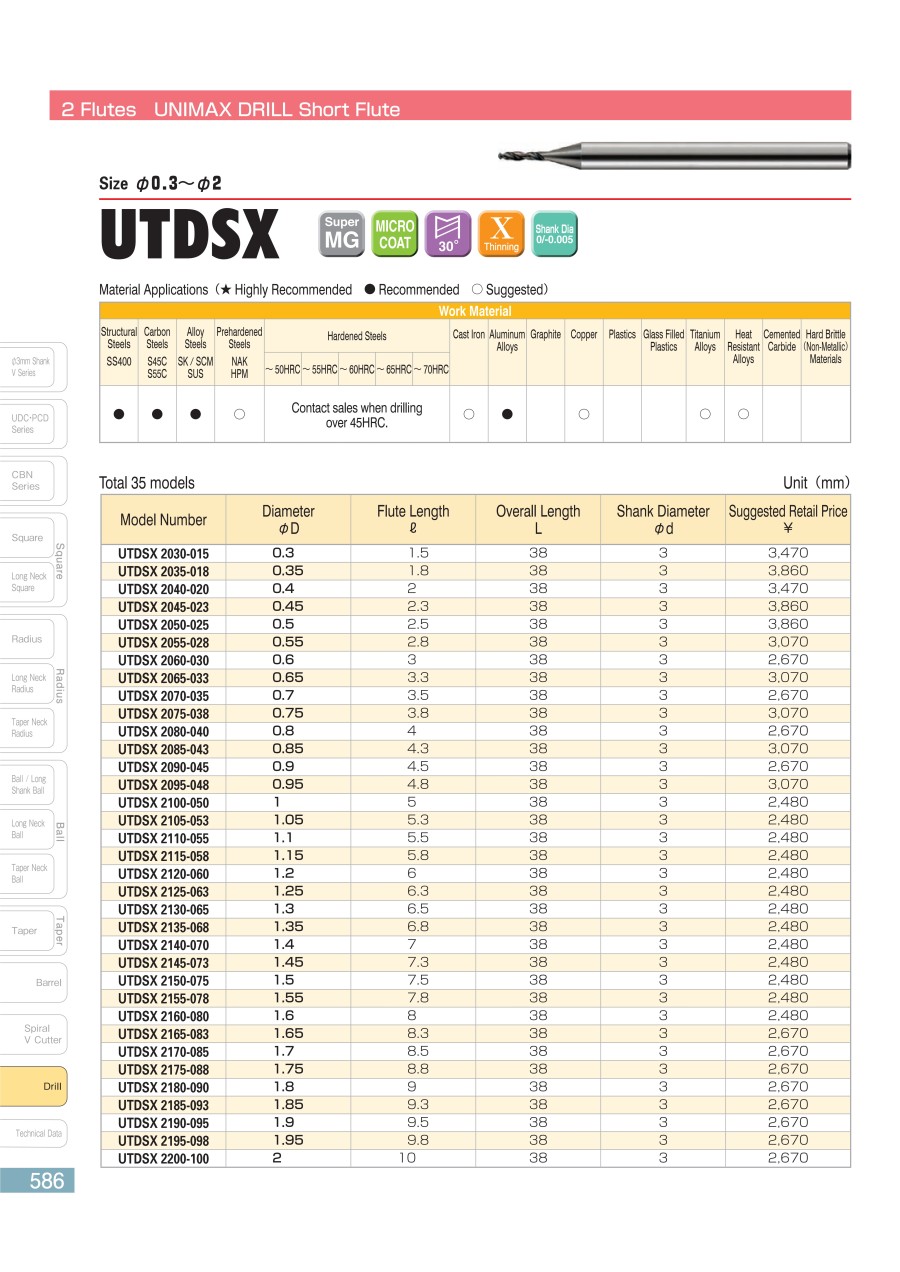
Task: Open the Square side tab
Action: (x=29, y=538)
